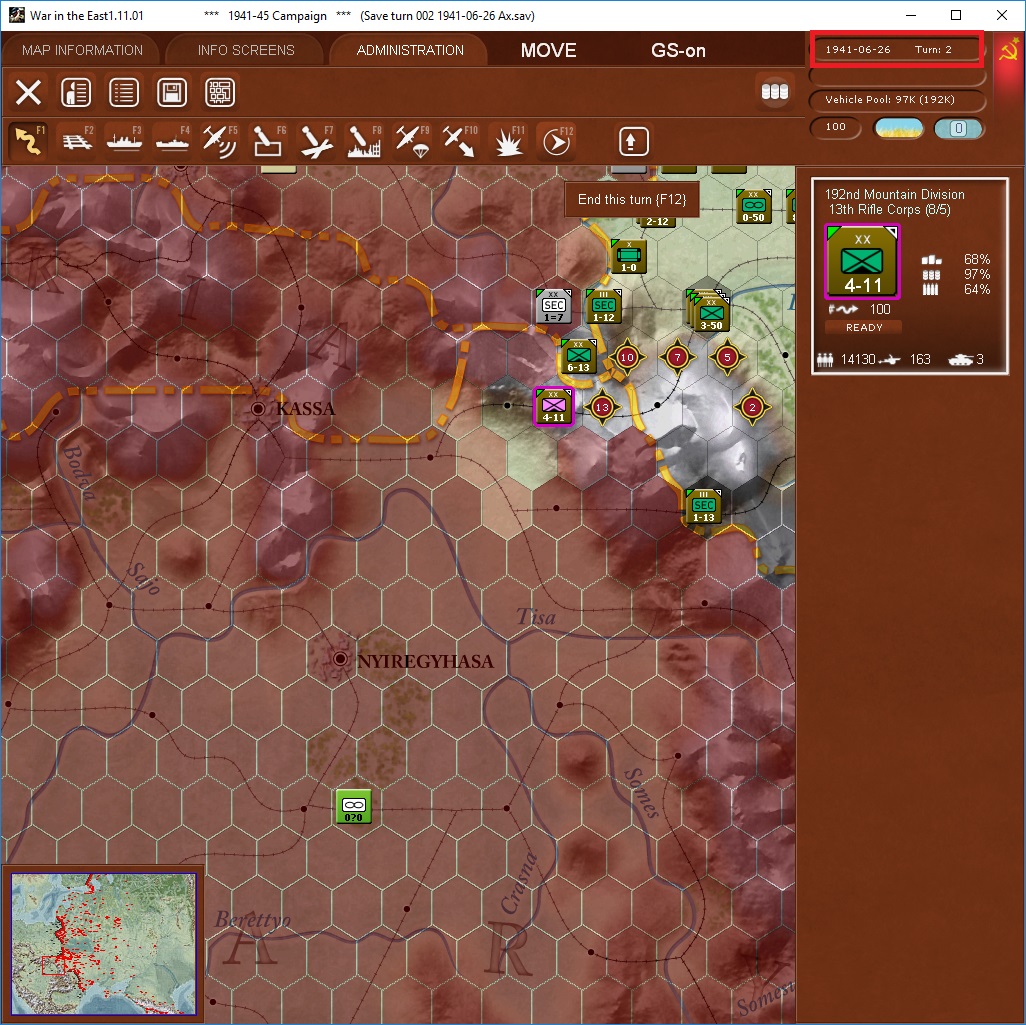This screenshot has width=1026, height=1025.
Task: Click the minimap overview thumbnail
Action: pyautogui.click(x=103, y=943)
